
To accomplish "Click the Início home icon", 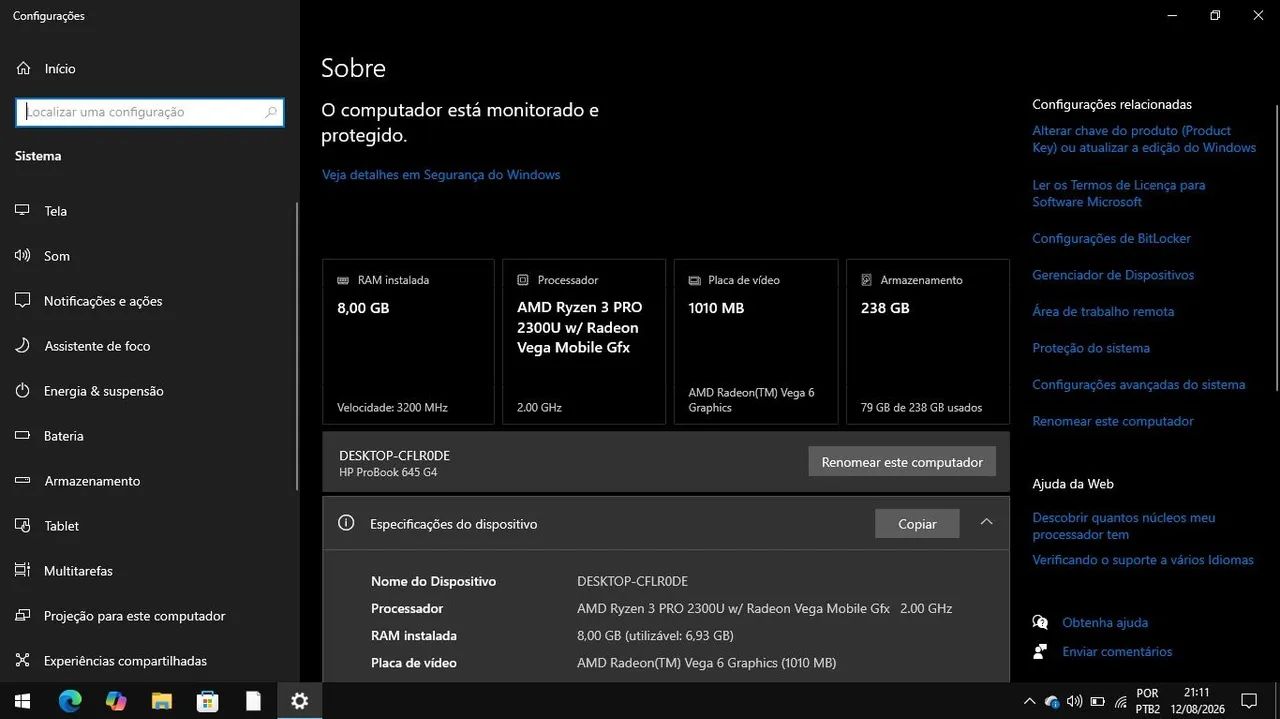I will pos(23,68).
